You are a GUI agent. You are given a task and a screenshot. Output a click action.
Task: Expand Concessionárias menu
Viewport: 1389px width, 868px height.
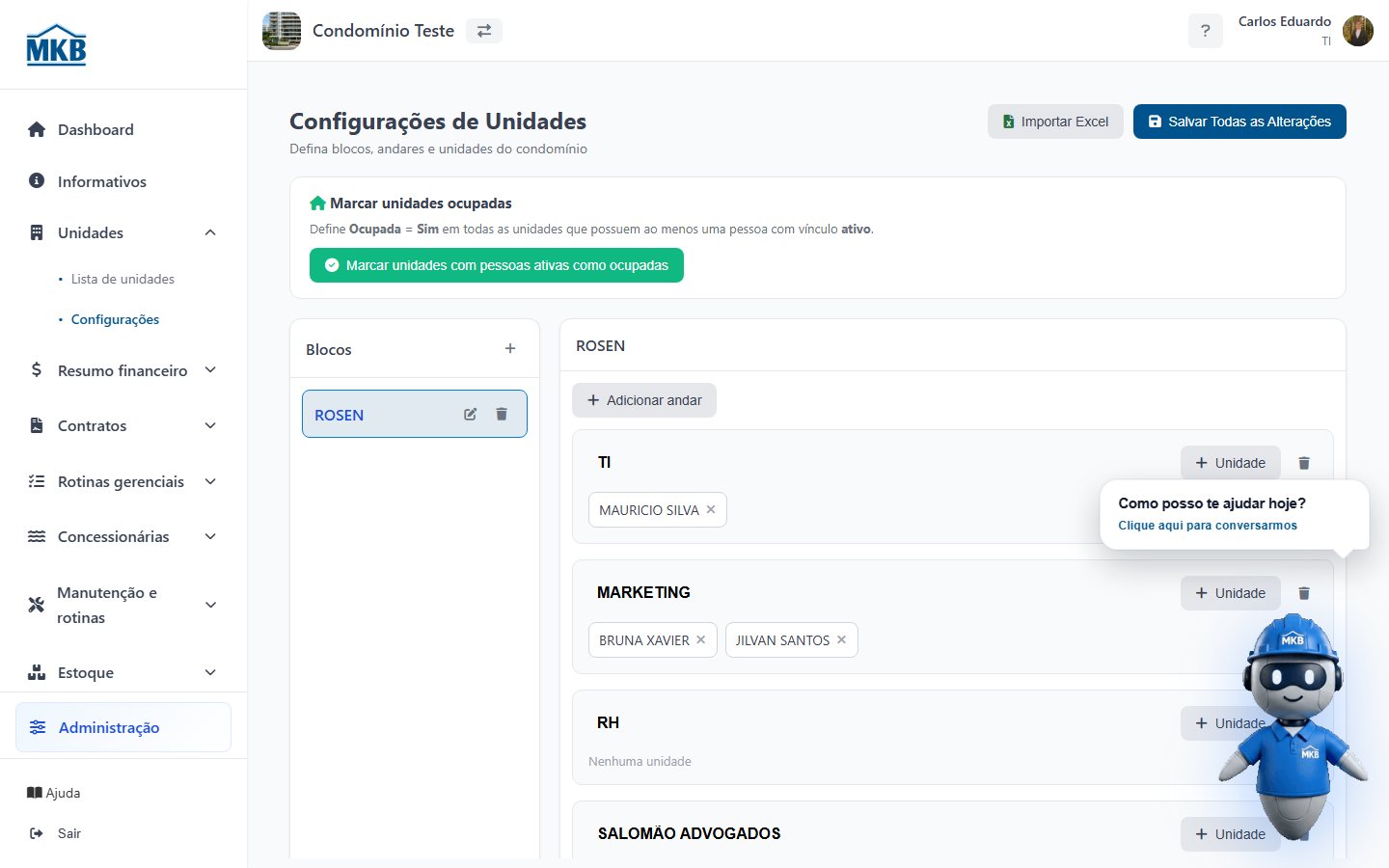click(123, 536)
